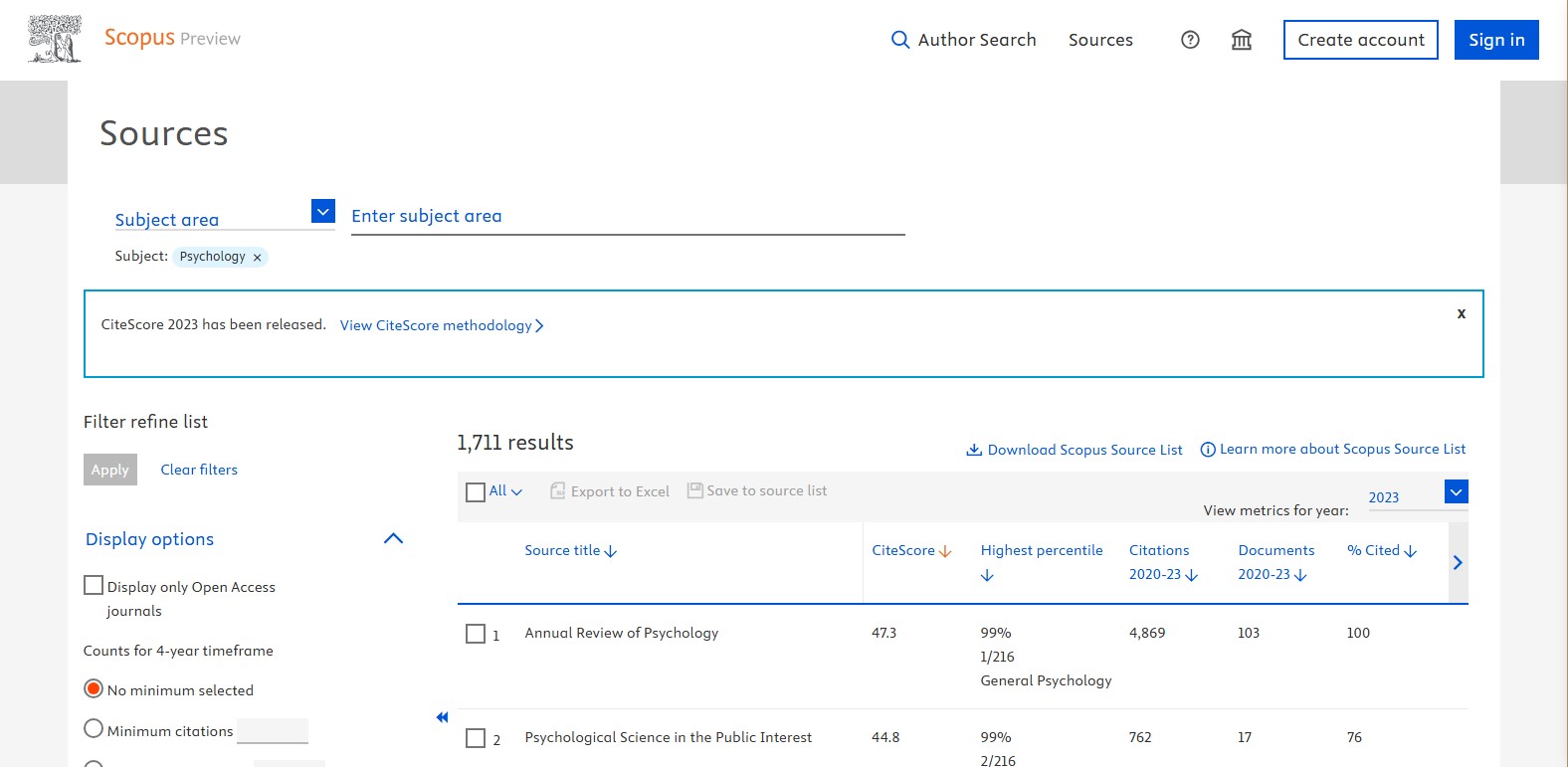Select No minimum selected option
This screenshot has width=1568, height=767.
click(94, 688)
